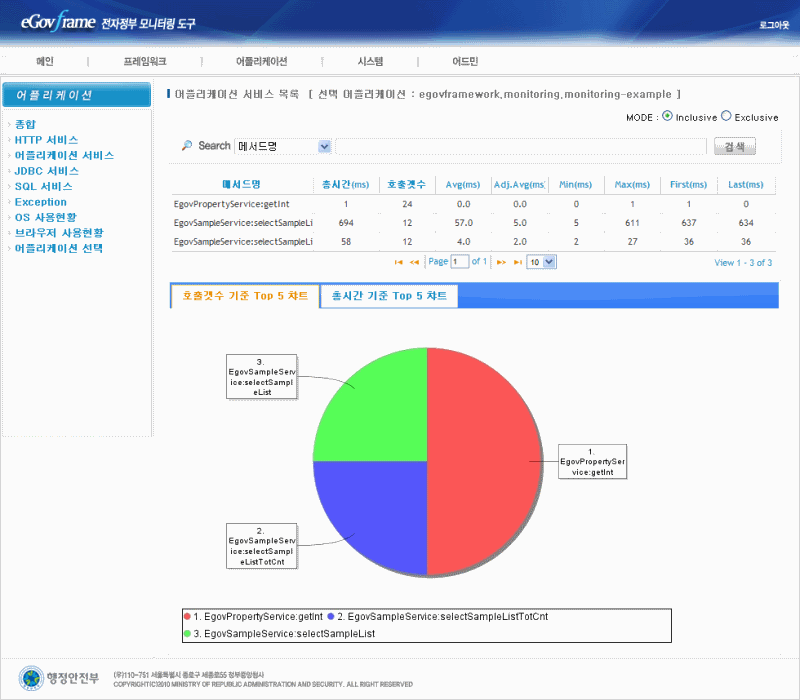800x700 pixels.
Task: Click the search text input field
Action: [x=519, y=147]
